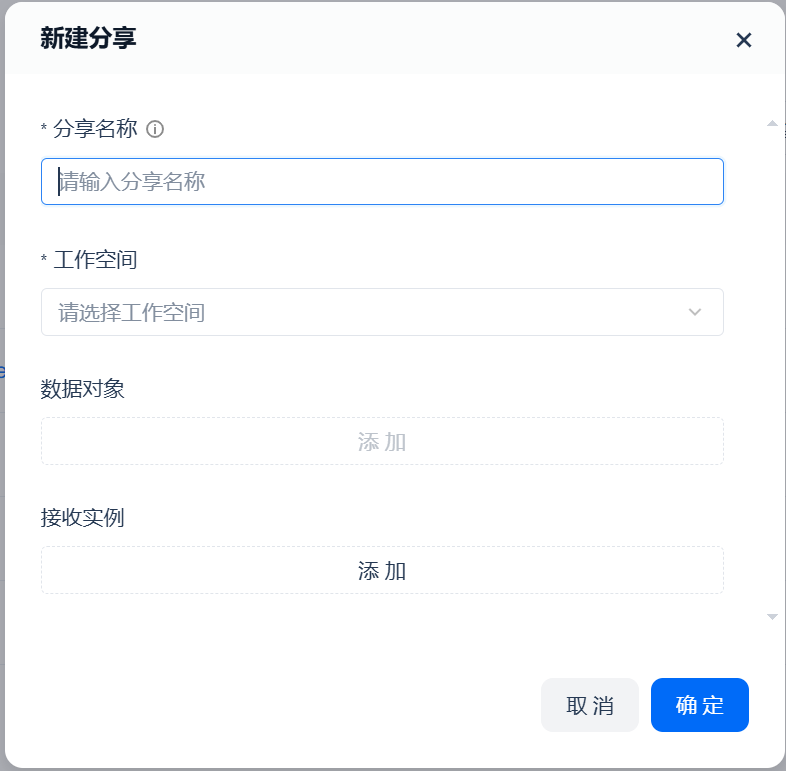Click the scrollbar track between the arrows
Viewport: 786px width, 771px height.
click(x=771, y=370)
